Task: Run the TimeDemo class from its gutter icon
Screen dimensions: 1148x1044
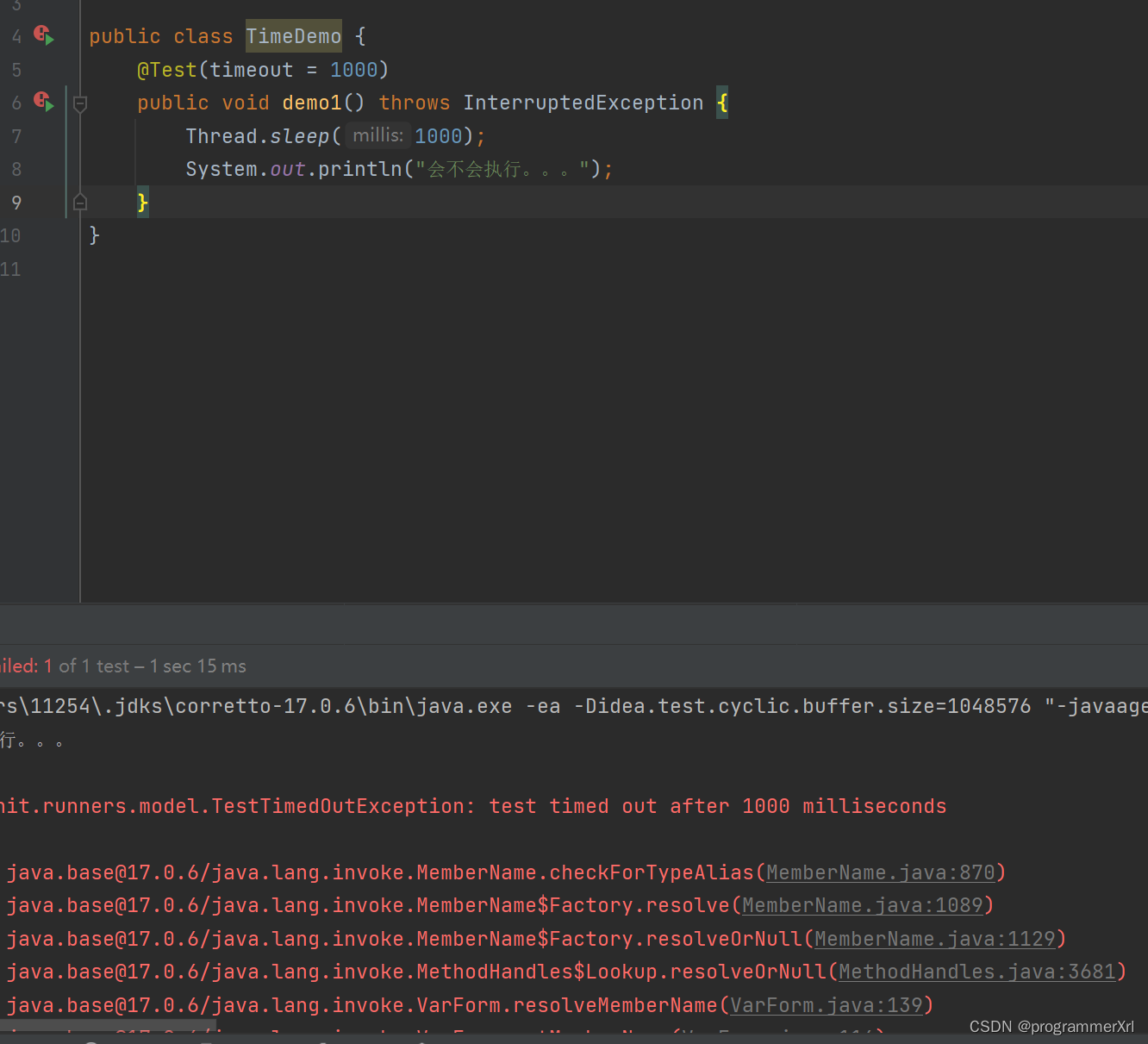Action: click(x=43, y=35)
